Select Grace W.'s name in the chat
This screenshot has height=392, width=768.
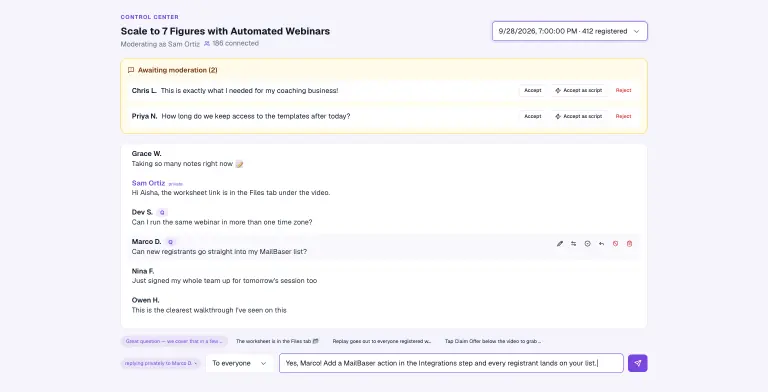(146, 153)
